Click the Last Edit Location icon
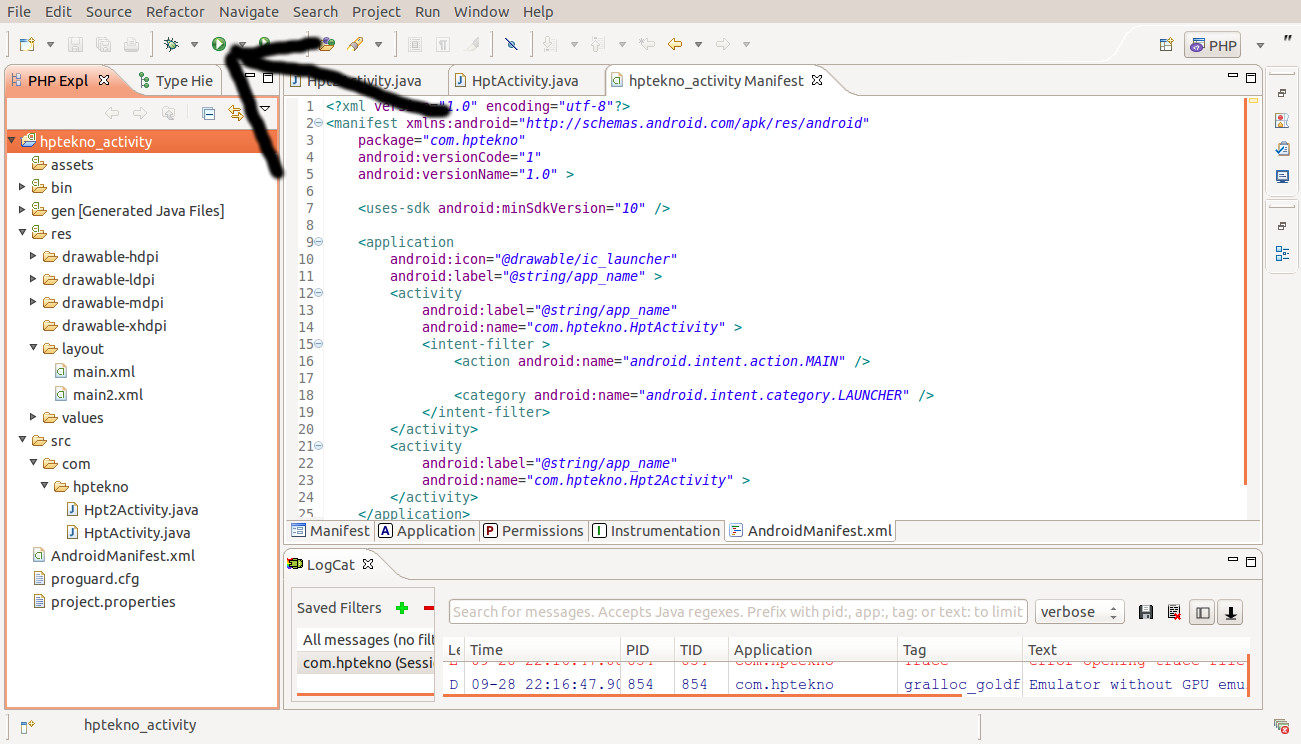 pyautogui.click(x=647, y=44)
